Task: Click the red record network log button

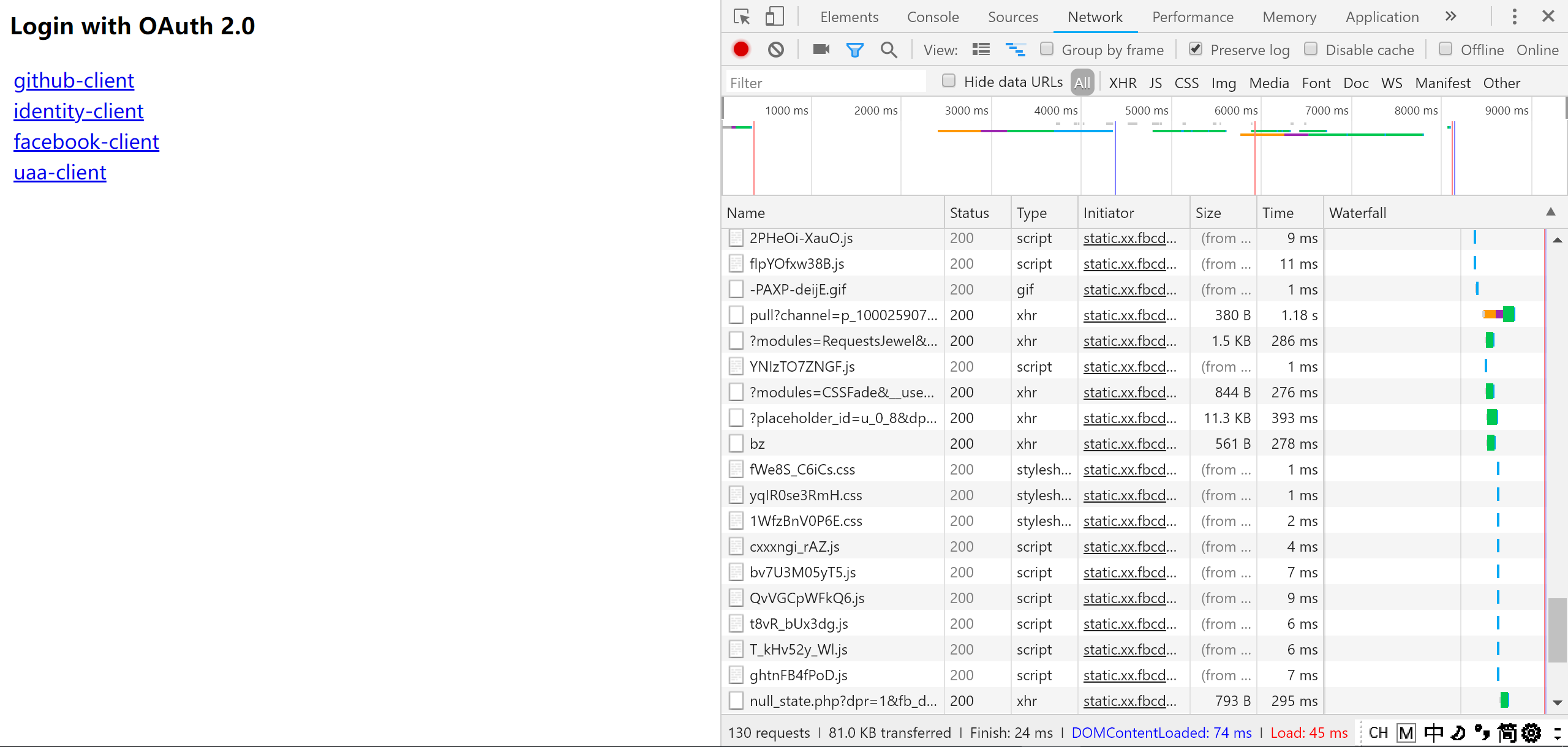Action: (741, 50)
